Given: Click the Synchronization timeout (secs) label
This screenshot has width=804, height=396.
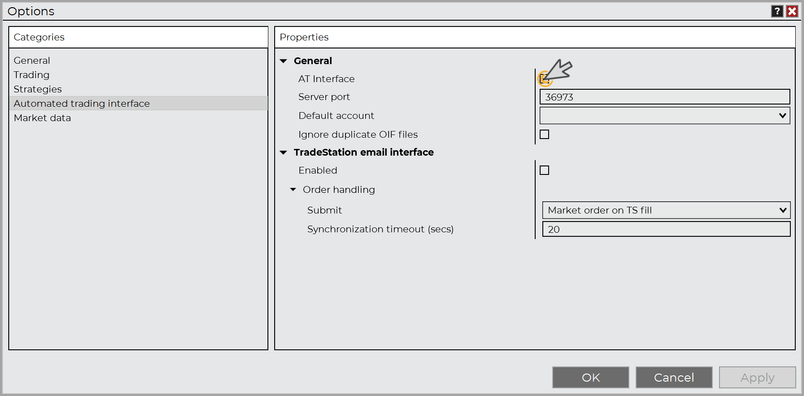Looking at the screenshot, I should tap(380, 229).
